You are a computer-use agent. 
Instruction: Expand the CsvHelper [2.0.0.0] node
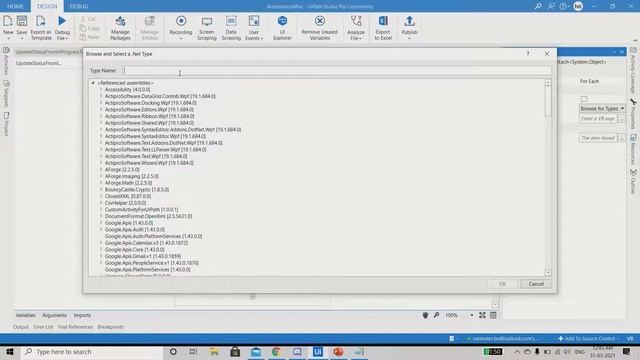(x=101, y=203)
